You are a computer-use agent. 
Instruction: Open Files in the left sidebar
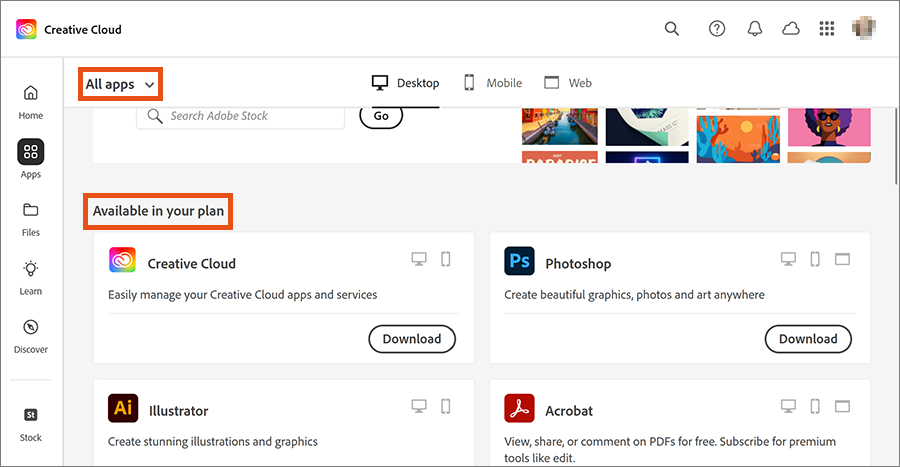(31, 218)
